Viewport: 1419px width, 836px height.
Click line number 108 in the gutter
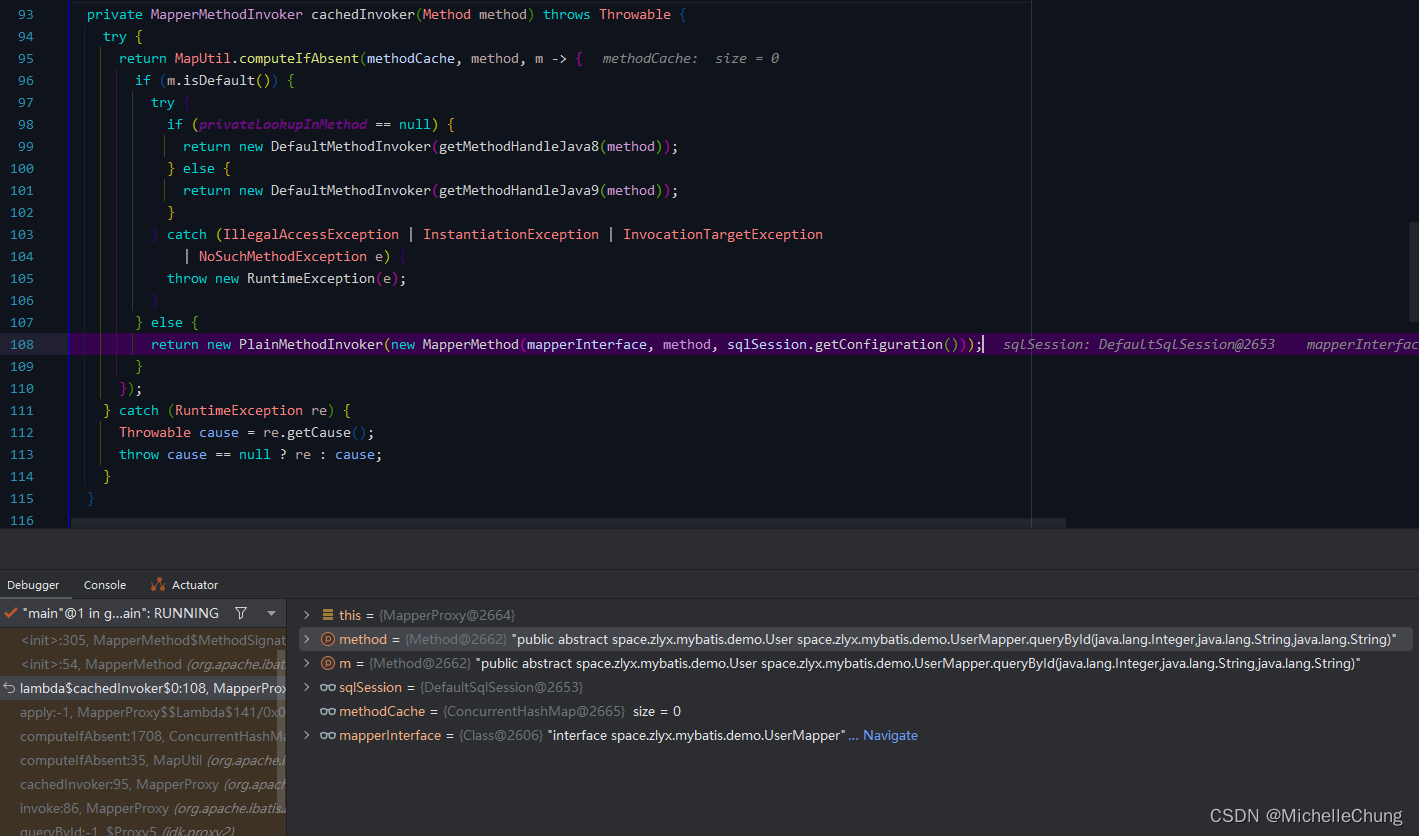pyautogui.click(x=22, y=344)
